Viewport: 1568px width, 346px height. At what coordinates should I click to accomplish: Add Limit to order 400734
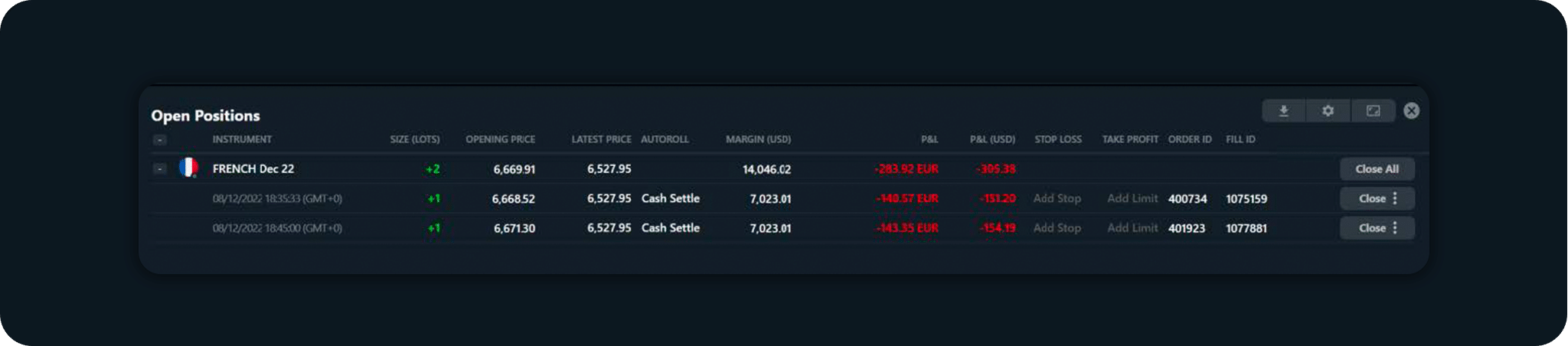point(1132,199)
